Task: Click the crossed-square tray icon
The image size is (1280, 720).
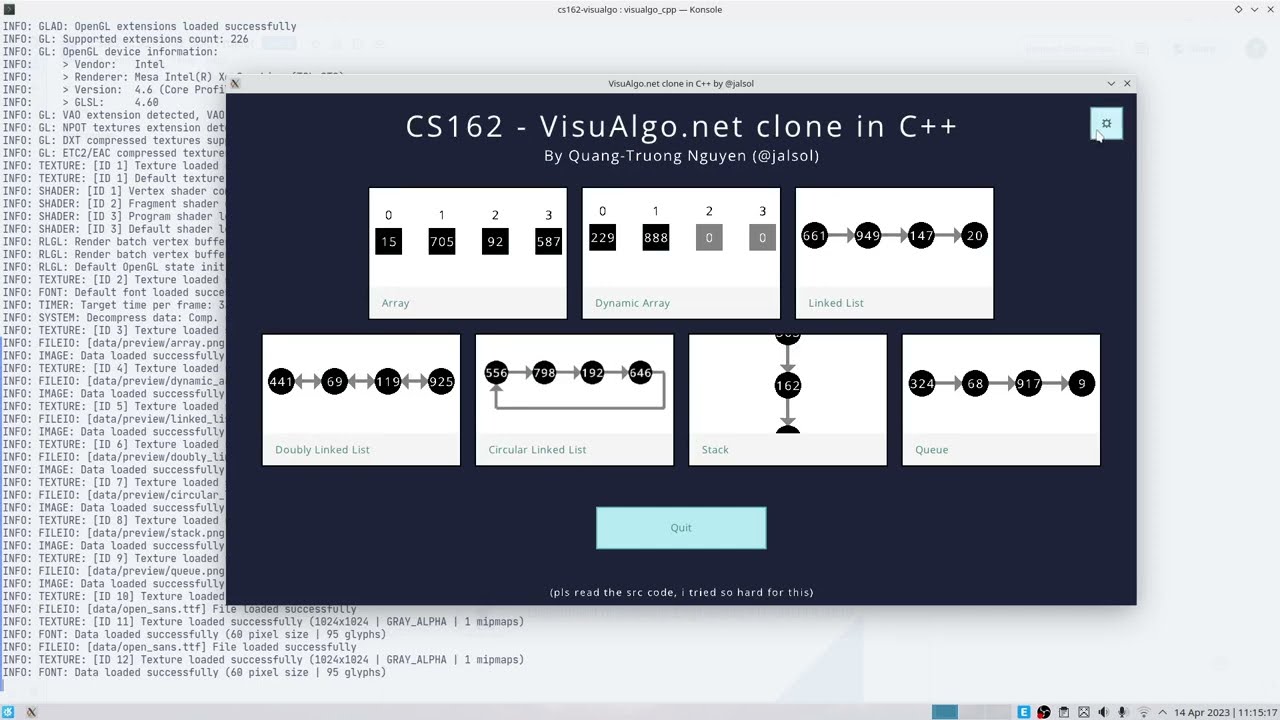Action: click(x=1084, y=712)
